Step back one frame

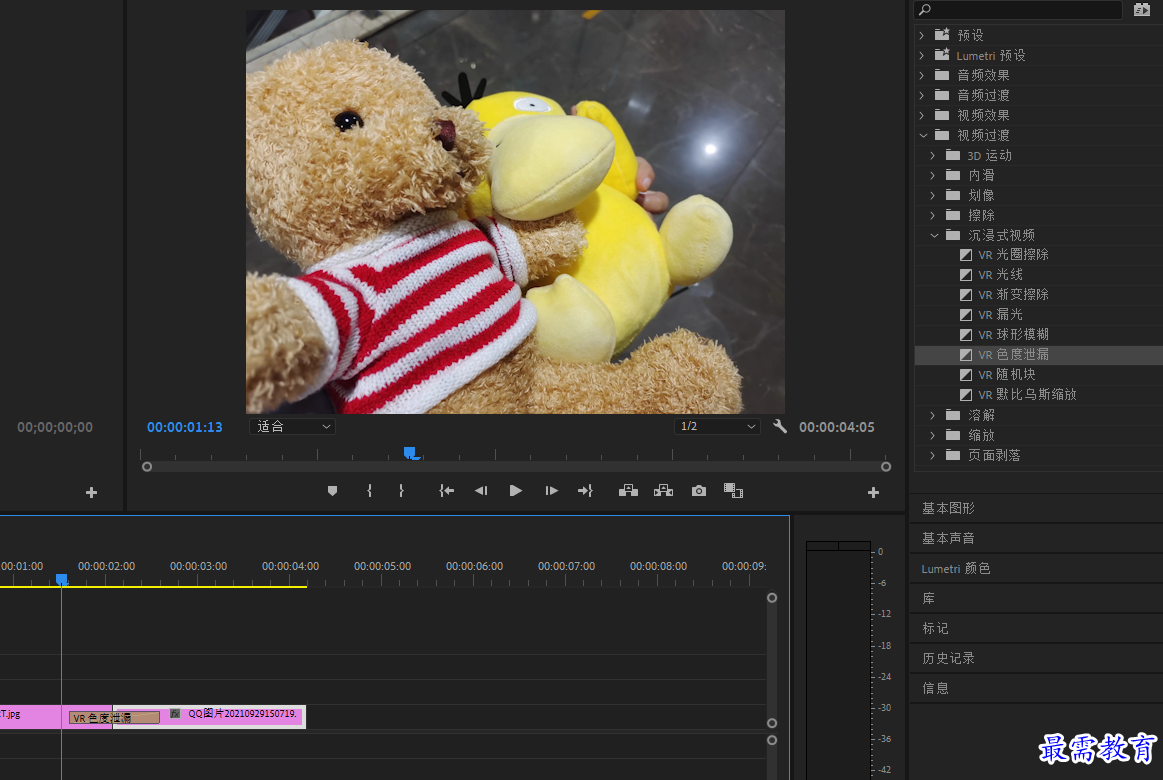(x=481, y=491)
